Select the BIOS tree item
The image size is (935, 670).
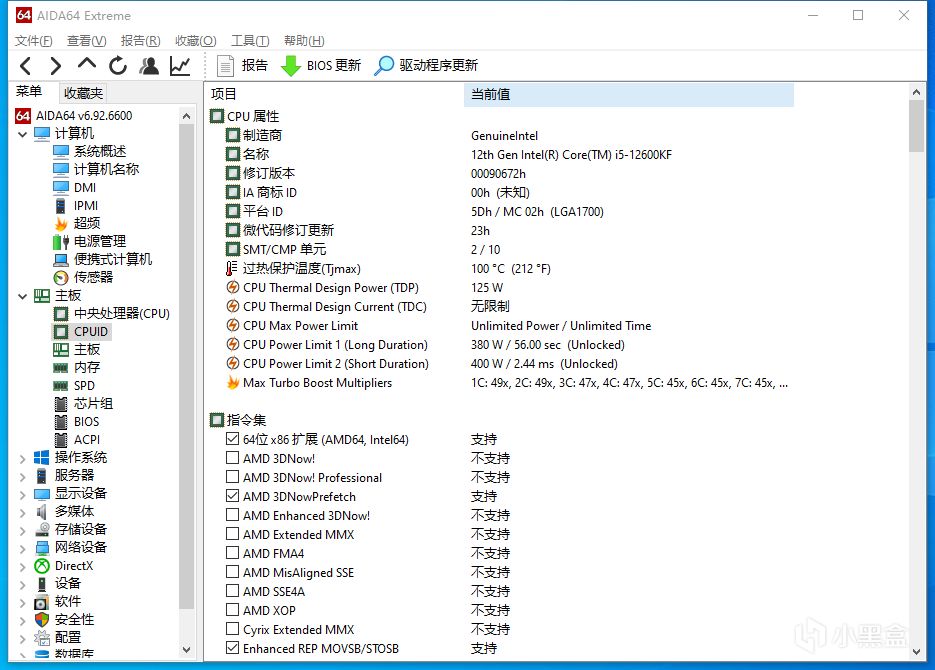pos(76,421)
